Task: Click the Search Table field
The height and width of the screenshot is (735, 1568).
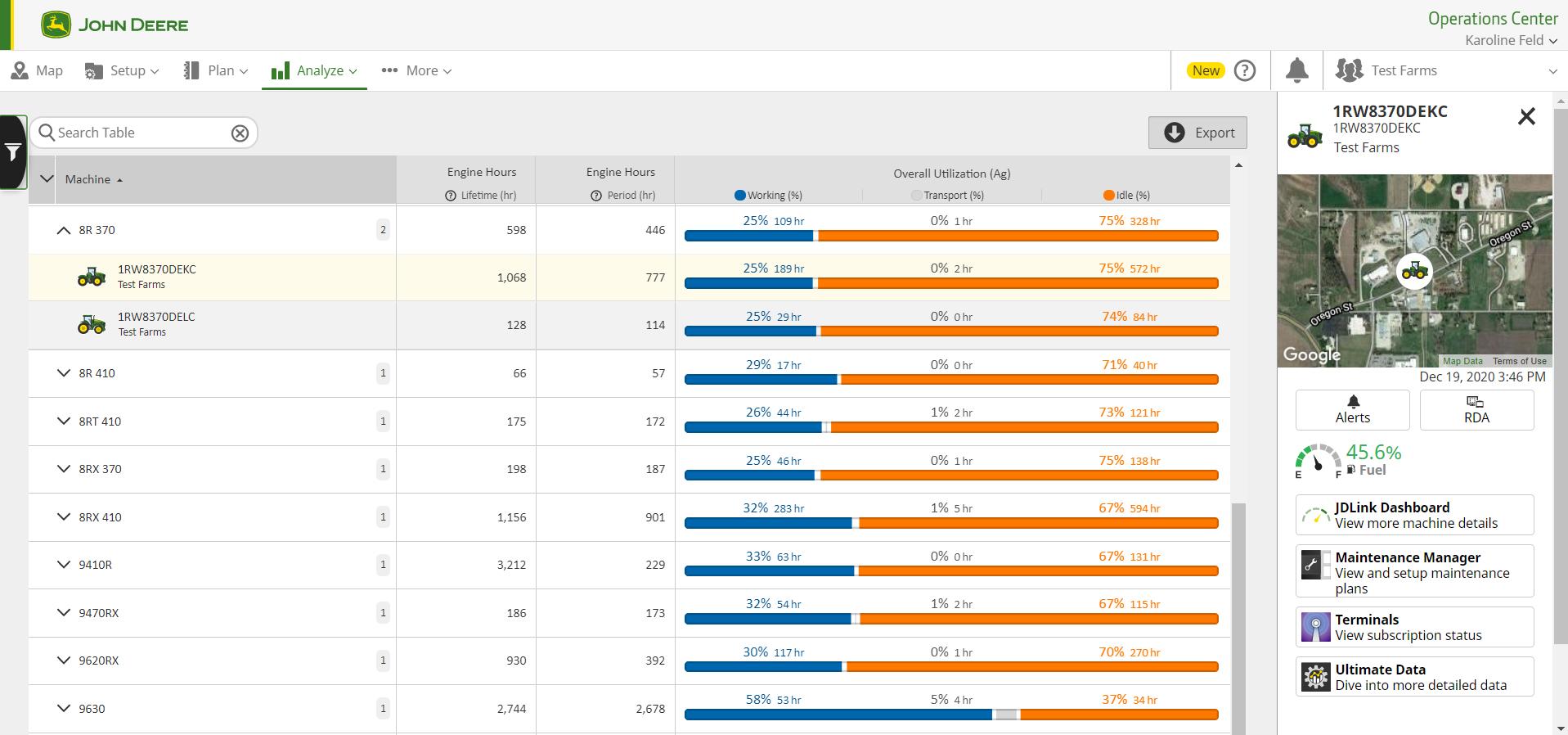Action: [143, 133]
